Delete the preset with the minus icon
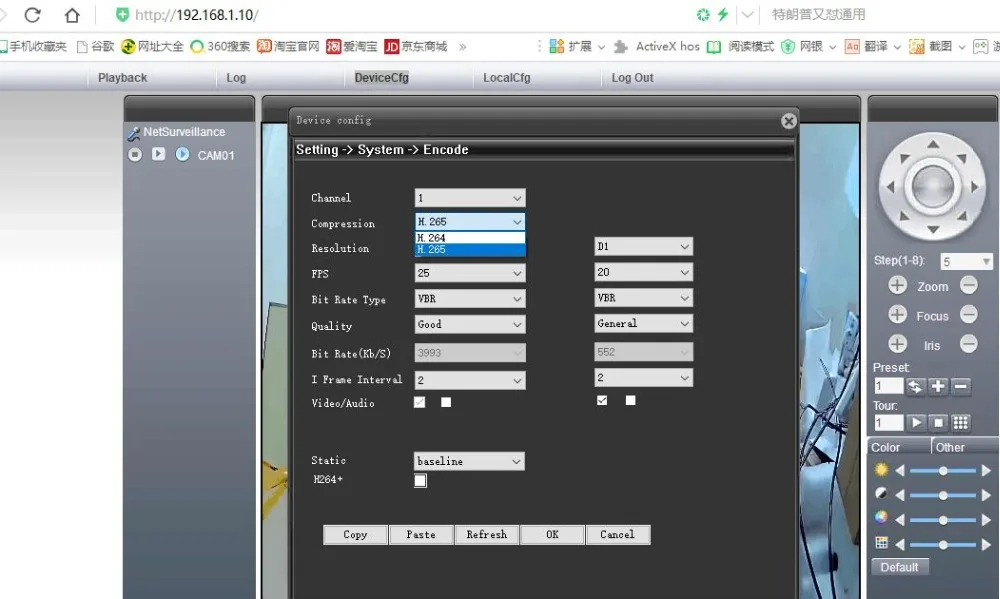Viewport: 1000px width, 599px height. coord(960,386)
